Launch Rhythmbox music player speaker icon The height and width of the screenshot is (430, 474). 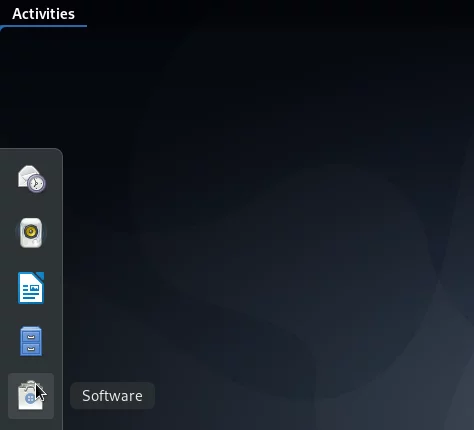[31, 233]
